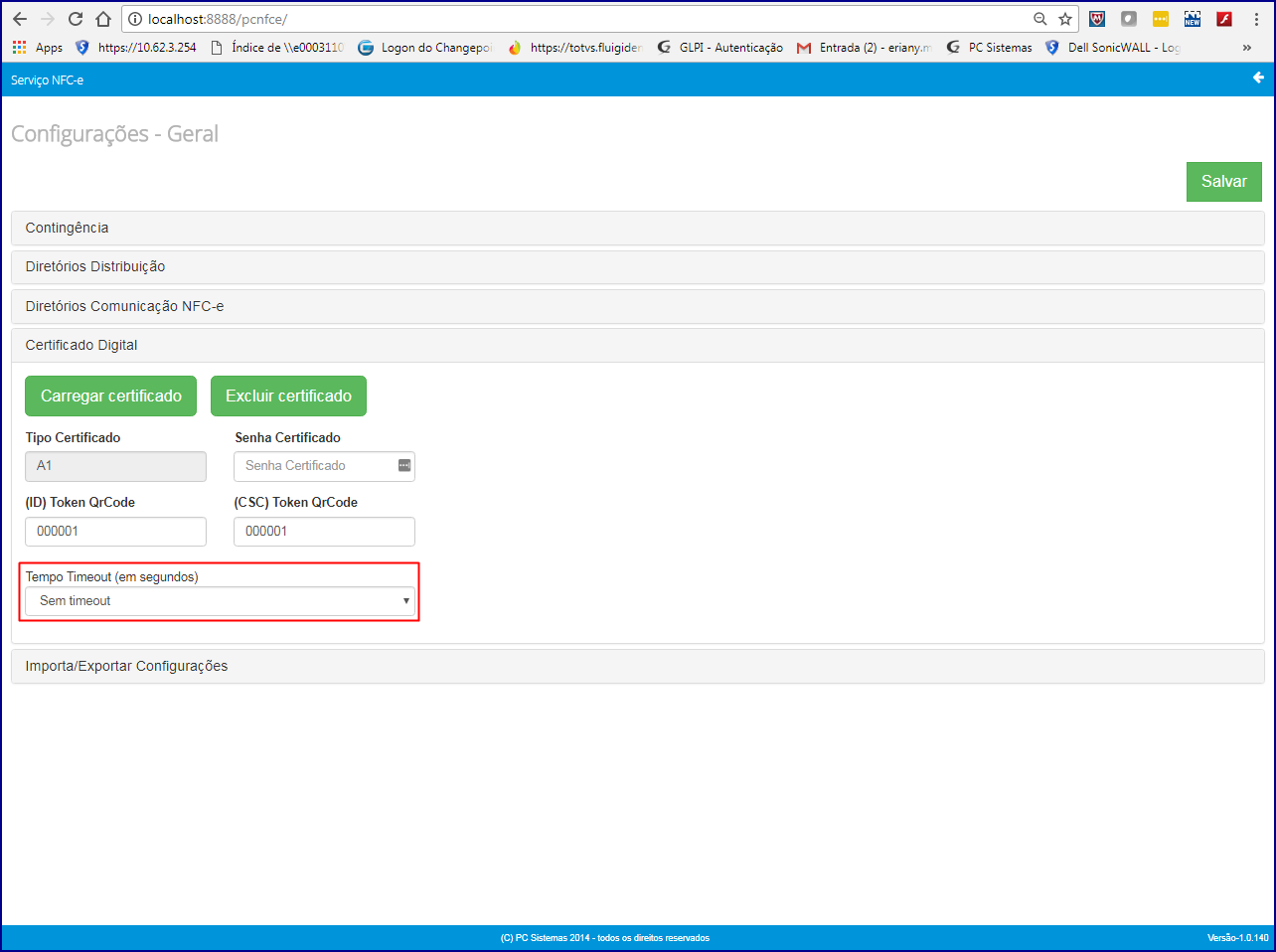Click the (CSC) Token QrCode field
This screenshot has height=952, width=1276.
[x=324, y=532]
